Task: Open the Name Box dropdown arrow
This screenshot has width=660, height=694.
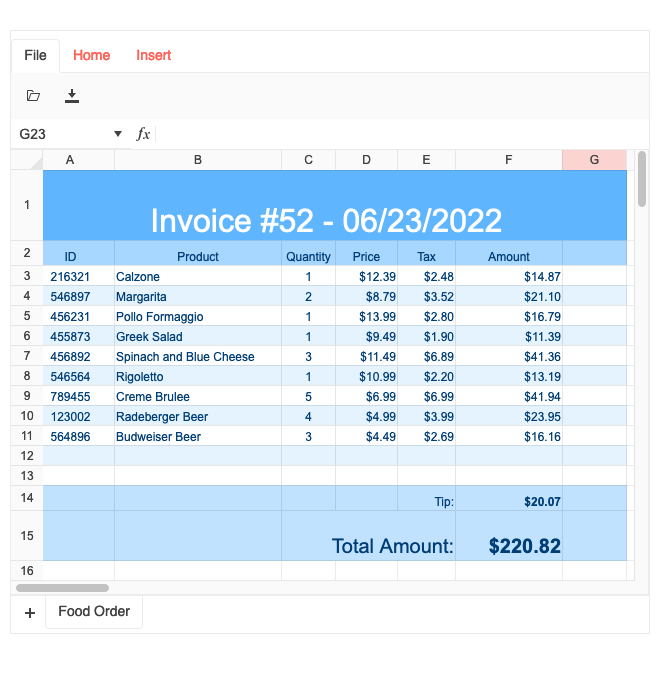Action: [118, 134]
